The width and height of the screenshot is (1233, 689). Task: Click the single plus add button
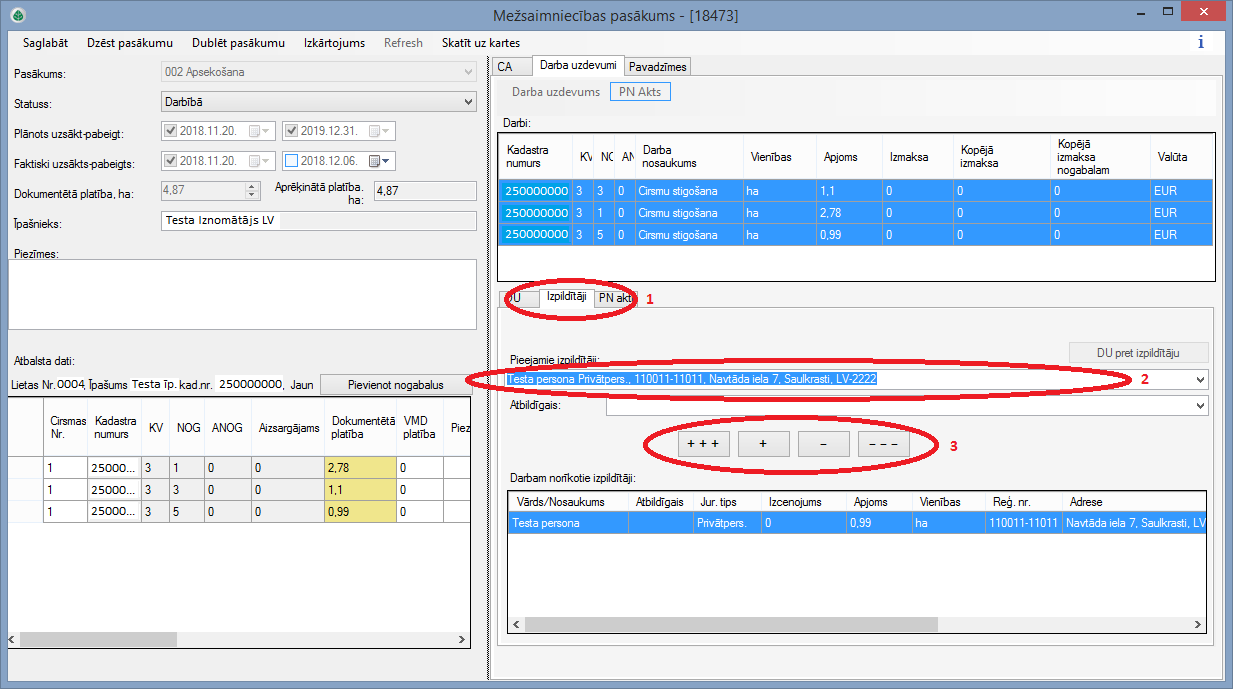763,444
